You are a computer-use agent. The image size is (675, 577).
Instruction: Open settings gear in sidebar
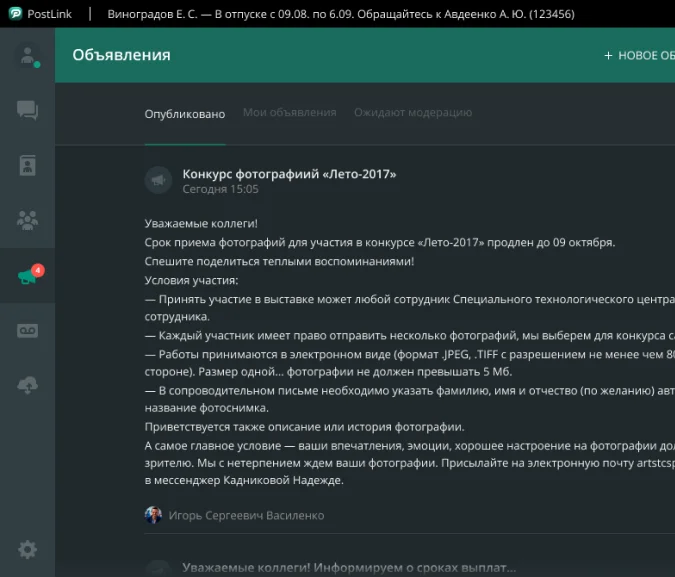[27, 549]
